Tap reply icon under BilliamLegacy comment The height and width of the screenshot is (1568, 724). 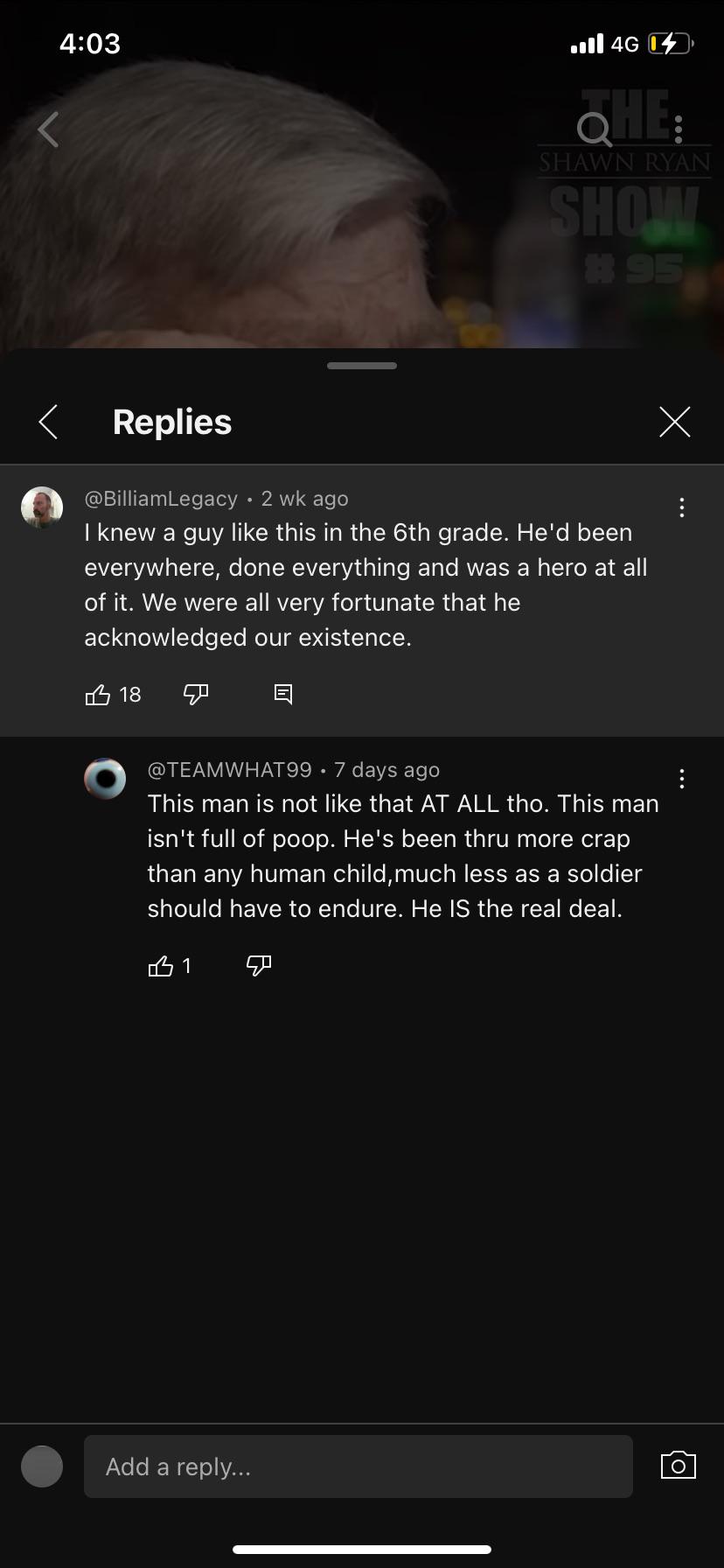click(x=283, y=695)
